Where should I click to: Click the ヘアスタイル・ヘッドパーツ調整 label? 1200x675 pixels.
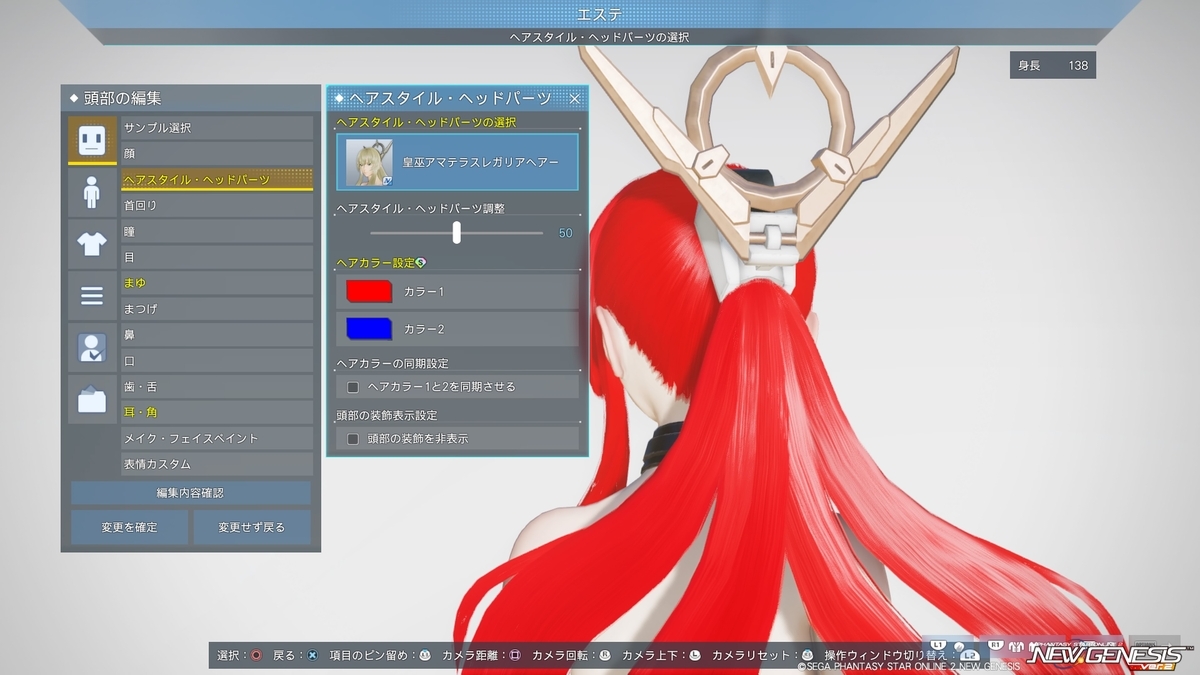click(420, 208)
